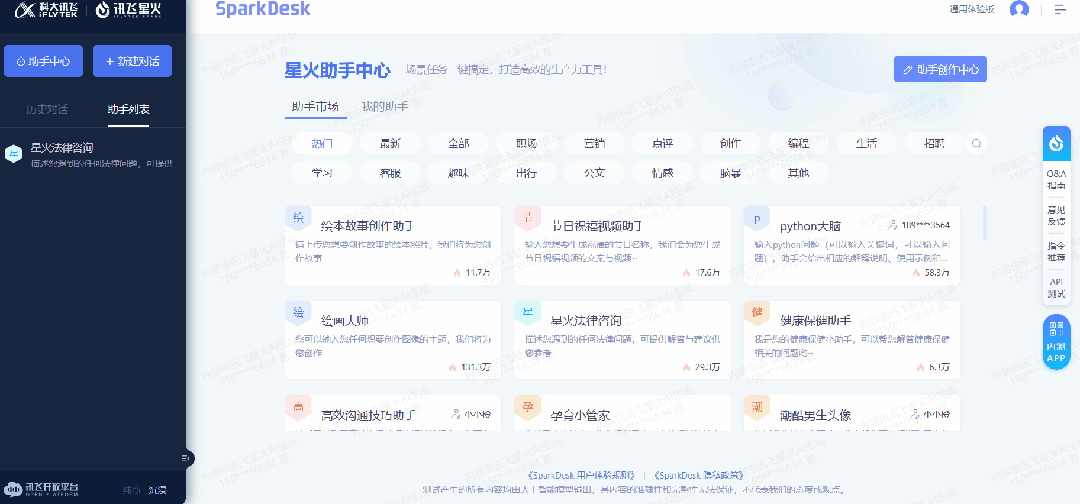Choose the 情感 category chip
The image size is (1080, 504).
pyautogui.click(x=663, y=173)
